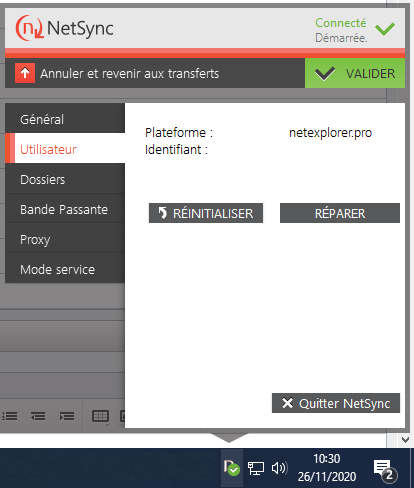
Task: Open the Bande Passante tab
Action: coord(65,209)
